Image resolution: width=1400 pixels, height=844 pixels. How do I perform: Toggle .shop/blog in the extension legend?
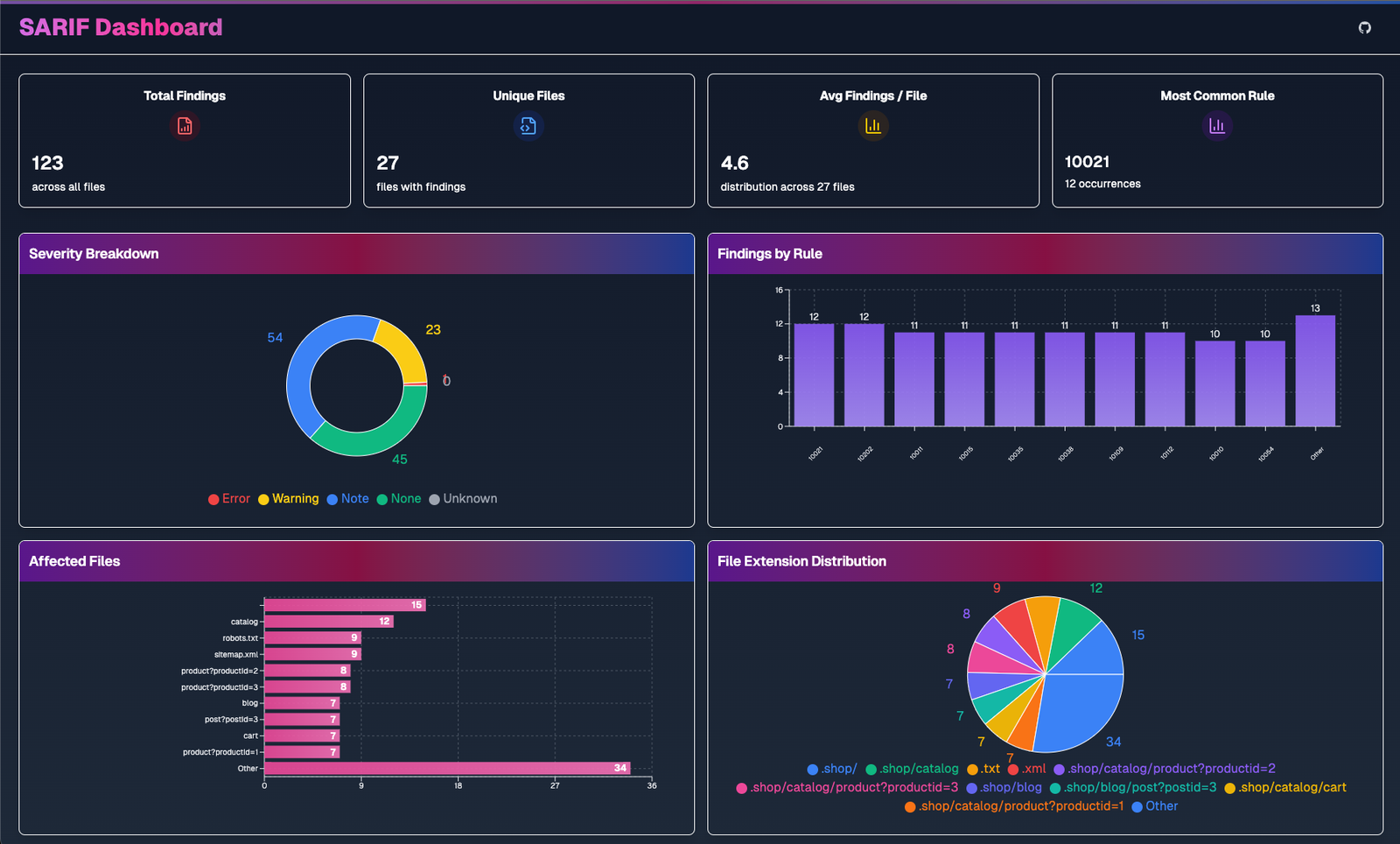pos(1011,787)
